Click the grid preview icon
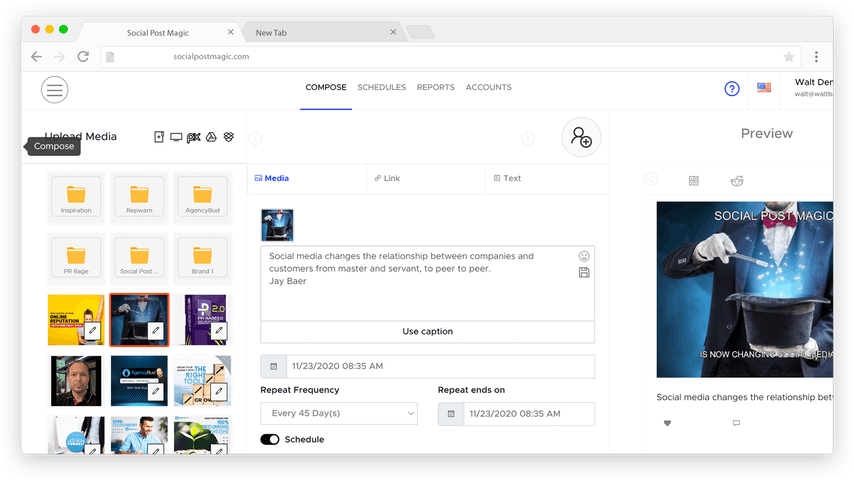This screenshot has height=480, width=854. click(x=693, y=181)
